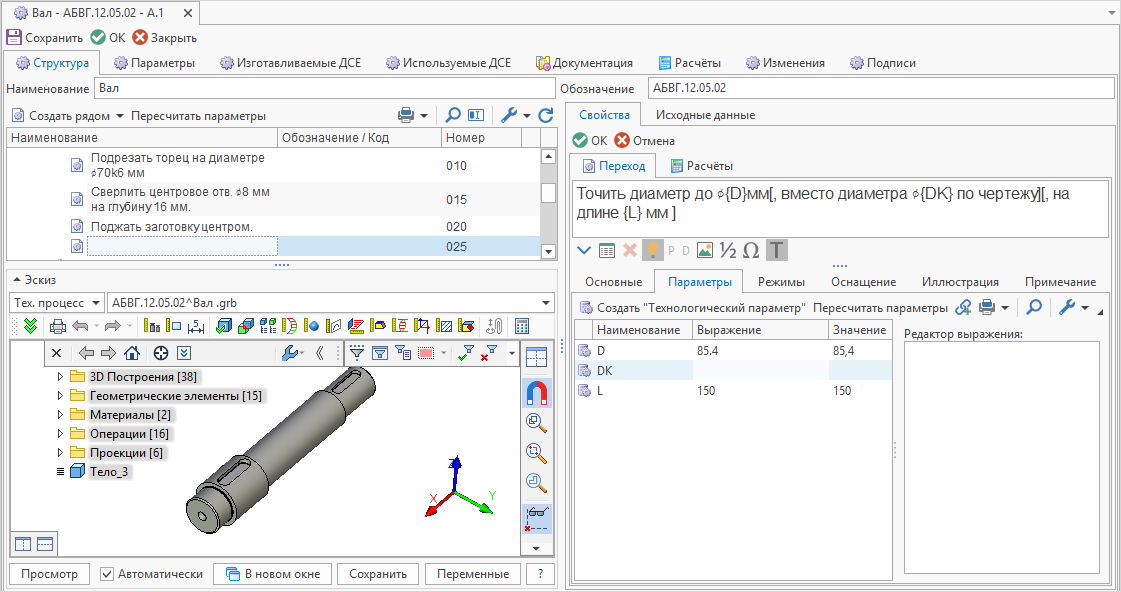Expand the Проекции [6] folder
The height and width of the screenshot is (592, 1121).
[60, 453]
